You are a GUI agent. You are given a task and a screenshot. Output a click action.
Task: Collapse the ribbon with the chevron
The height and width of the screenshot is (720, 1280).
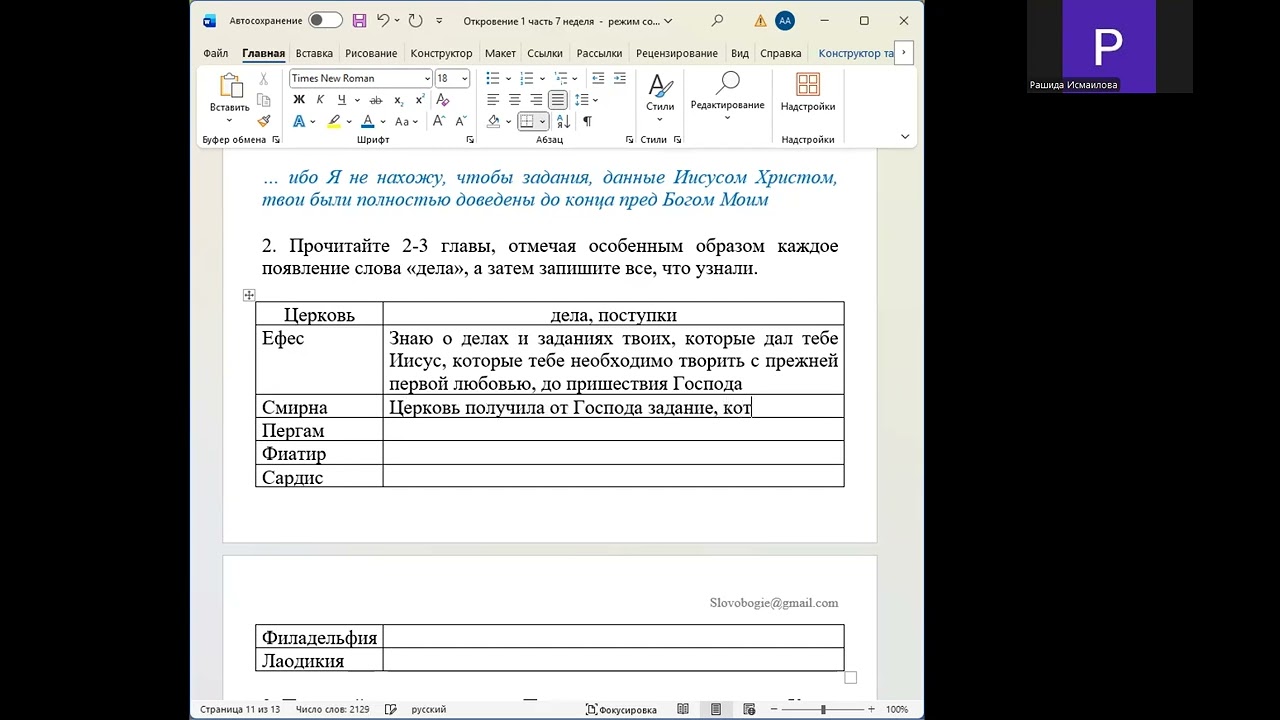tap(905, 137)
